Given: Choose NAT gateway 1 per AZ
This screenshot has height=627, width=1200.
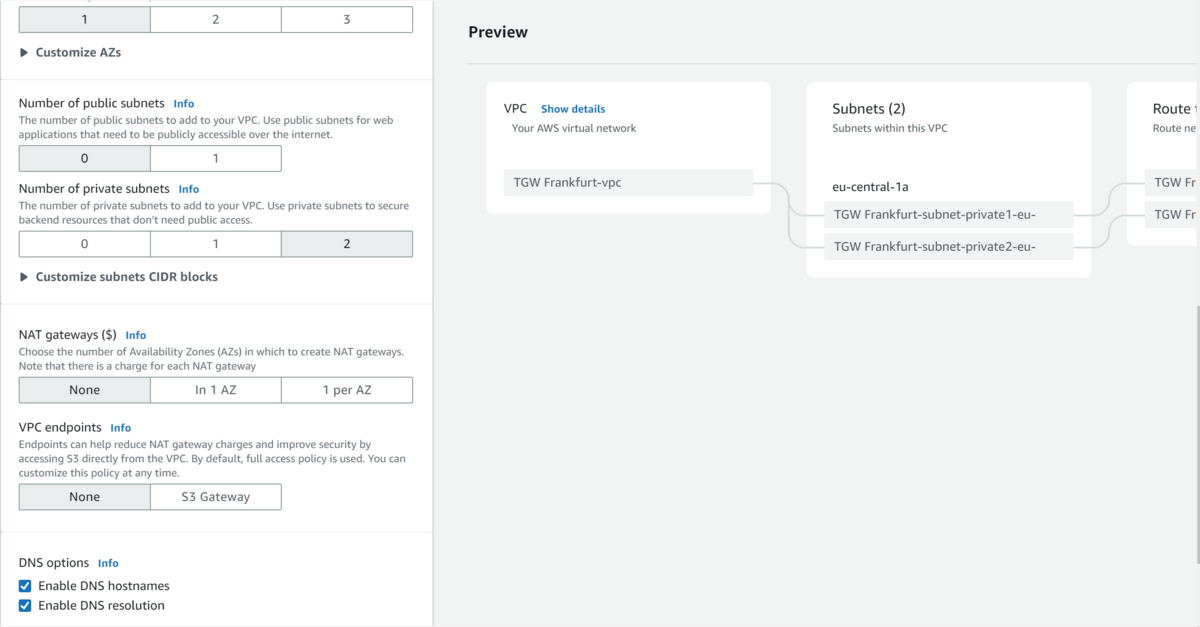Looking at the screenshot, I should 346,390.
